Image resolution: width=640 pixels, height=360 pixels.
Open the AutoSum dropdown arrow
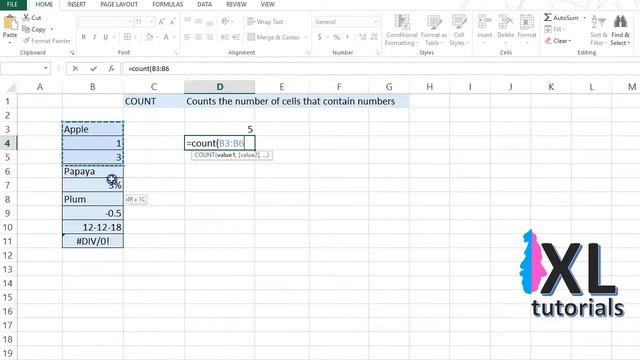pos(584,18)
